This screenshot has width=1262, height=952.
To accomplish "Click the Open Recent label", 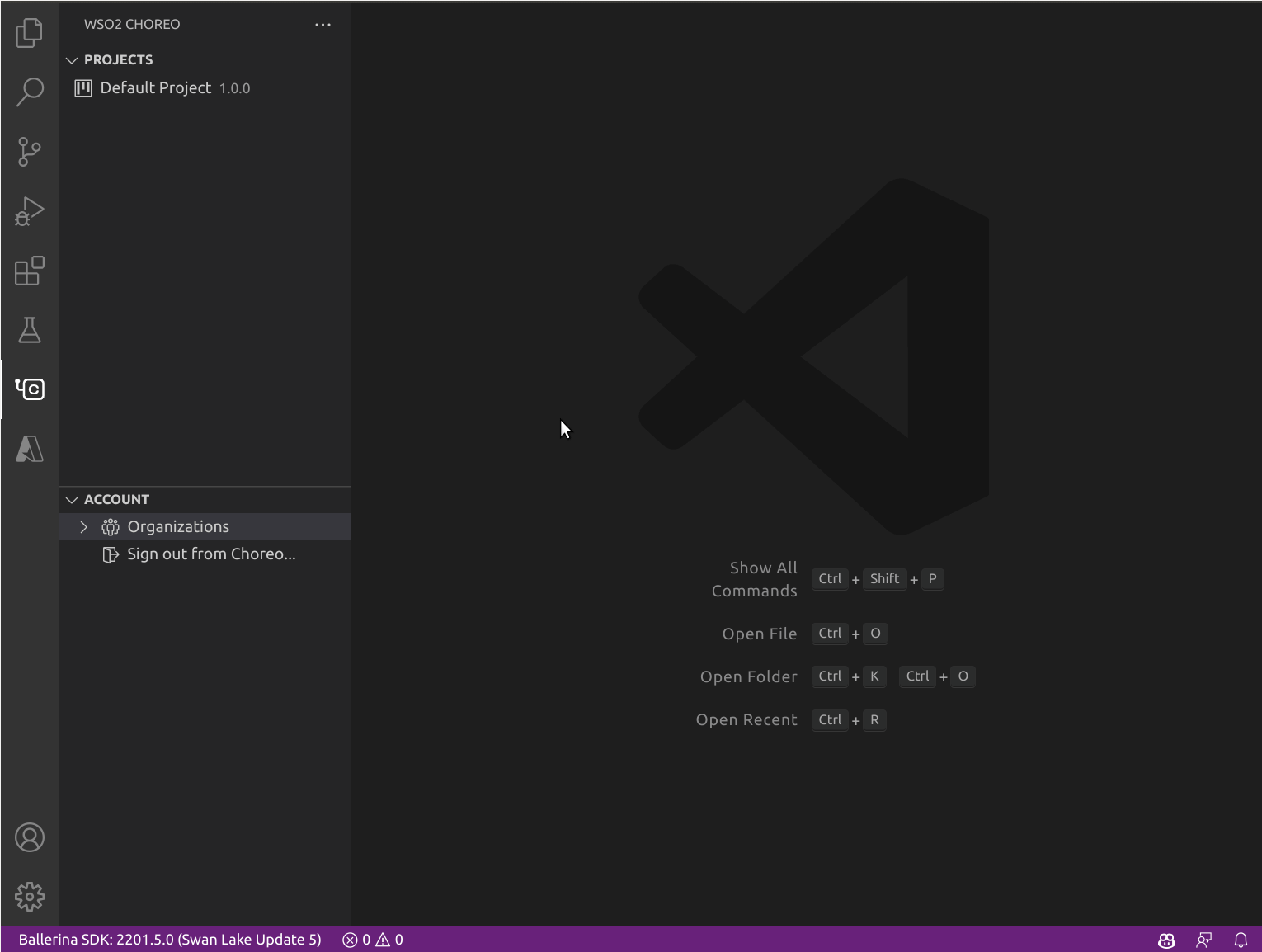I will (x=746, y=719).
